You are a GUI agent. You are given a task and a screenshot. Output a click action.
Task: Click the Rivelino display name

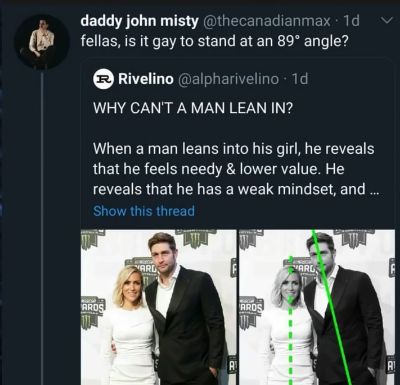146,79
